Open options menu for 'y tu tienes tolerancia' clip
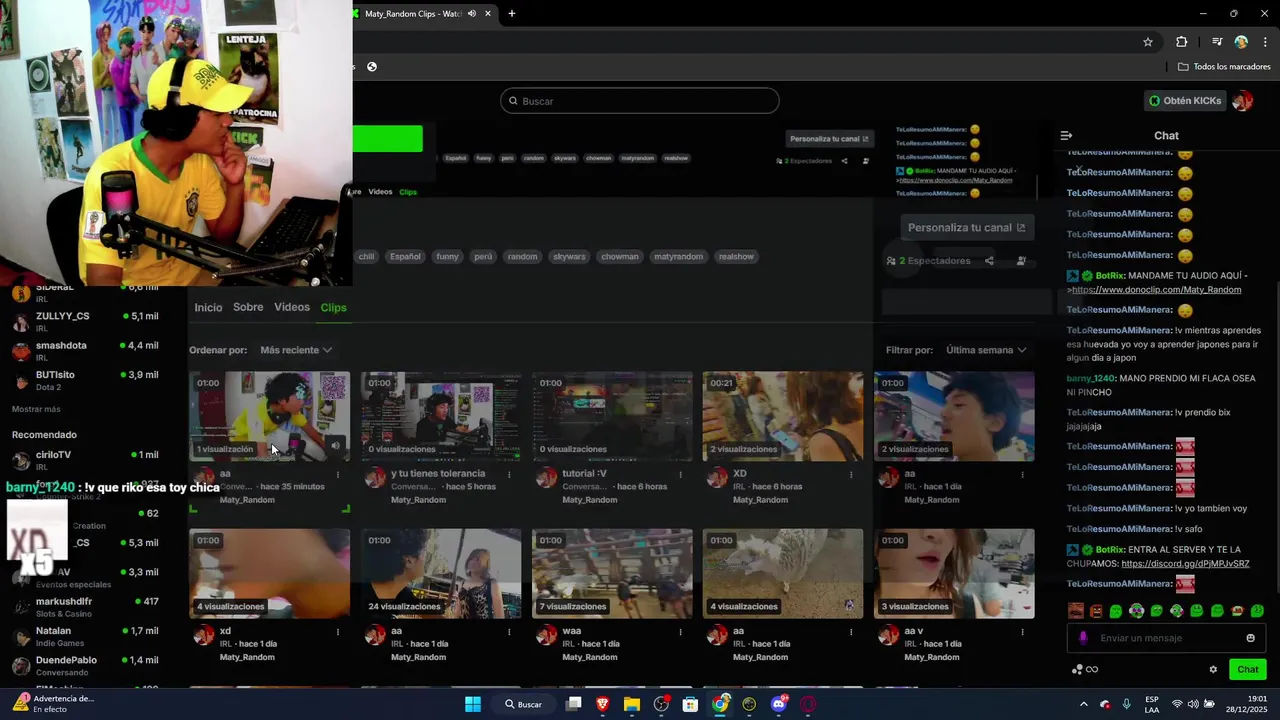The image size is (1280, 720). coord(509,474)
